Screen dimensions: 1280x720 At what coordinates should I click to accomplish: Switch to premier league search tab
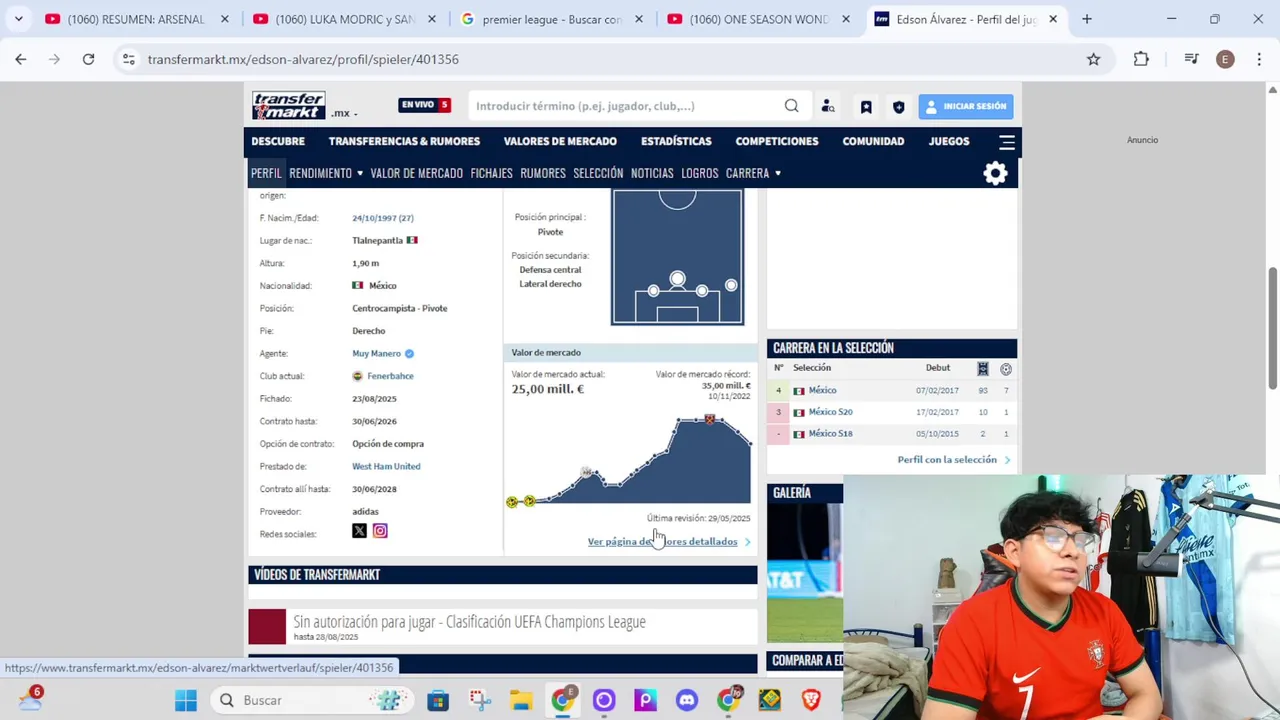[x=552, y=19]
